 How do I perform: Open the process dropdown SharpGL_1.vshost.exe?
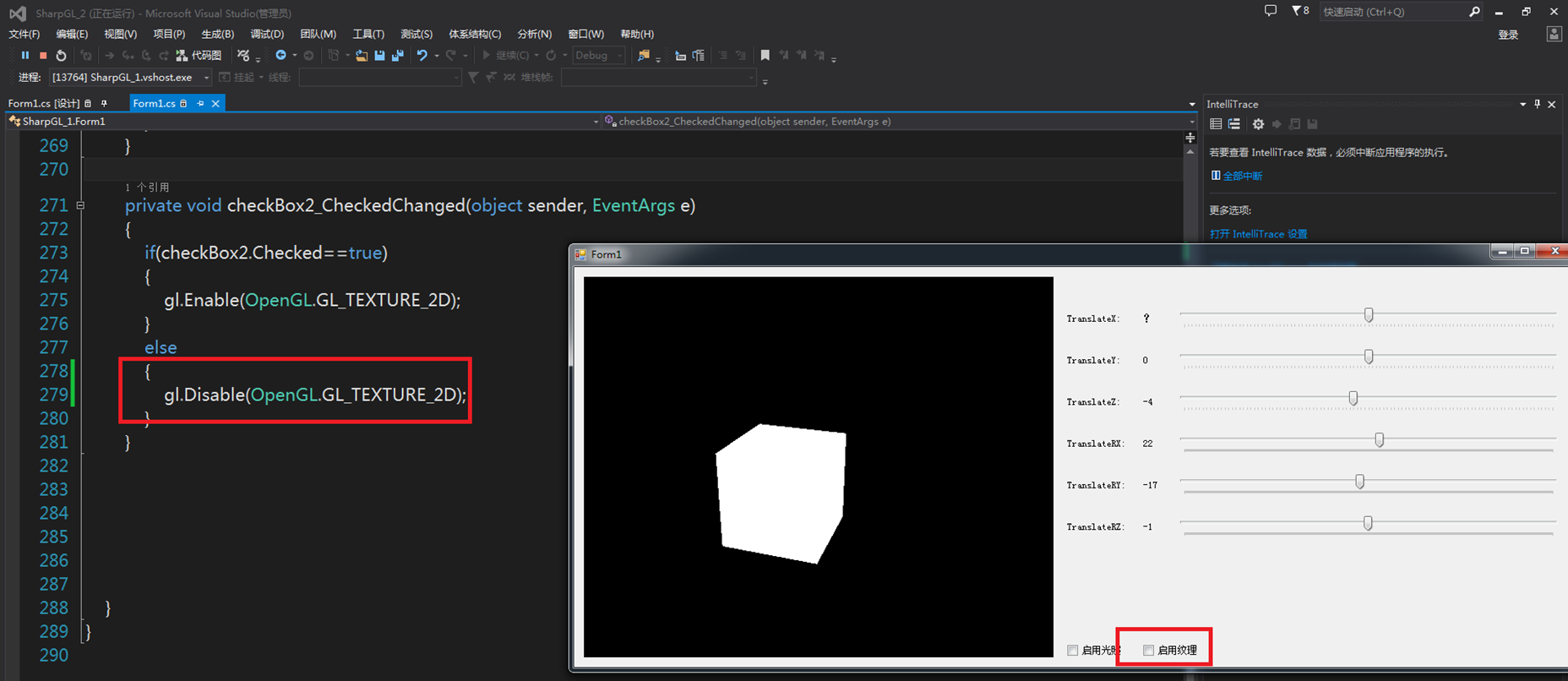point(130,77)
